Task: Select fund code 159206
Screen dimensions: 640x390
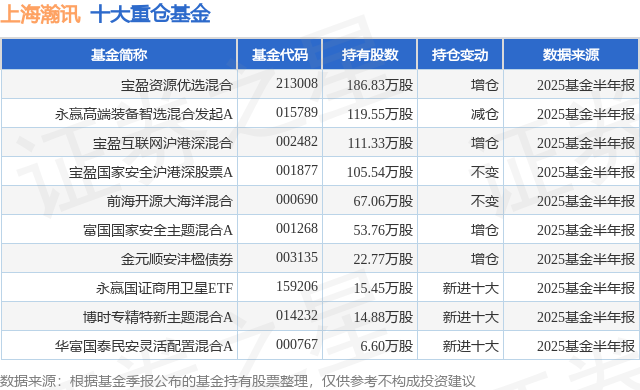Action: pyautogui.click(x=297, y=286)
